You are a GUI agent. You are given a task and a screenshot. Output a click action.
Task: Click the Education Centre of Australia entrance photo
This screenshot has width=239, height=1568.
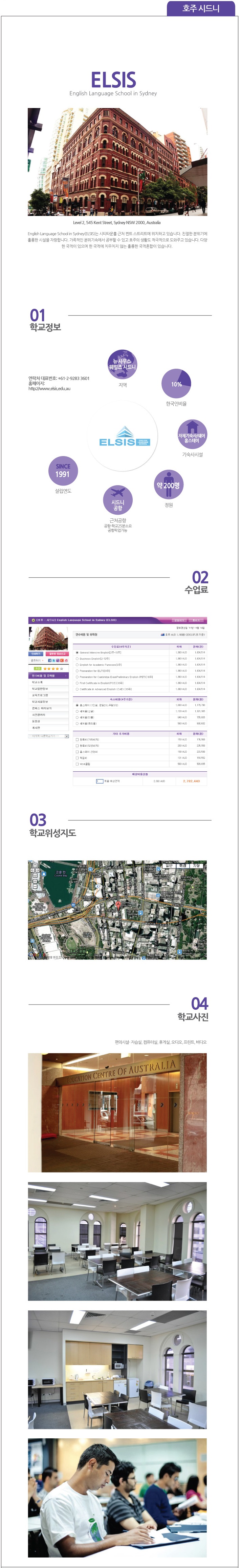(117, 1113)
